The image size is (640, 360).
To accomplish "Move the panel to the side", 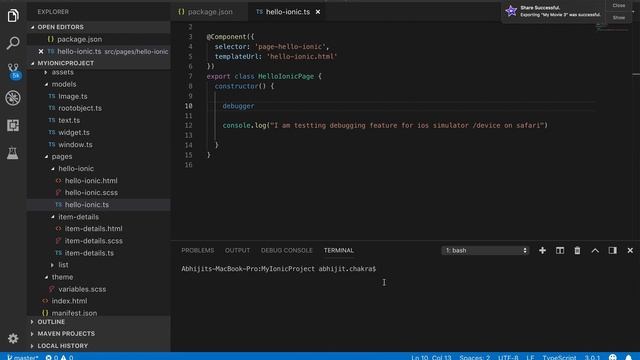I will click(x=613, y=250).
